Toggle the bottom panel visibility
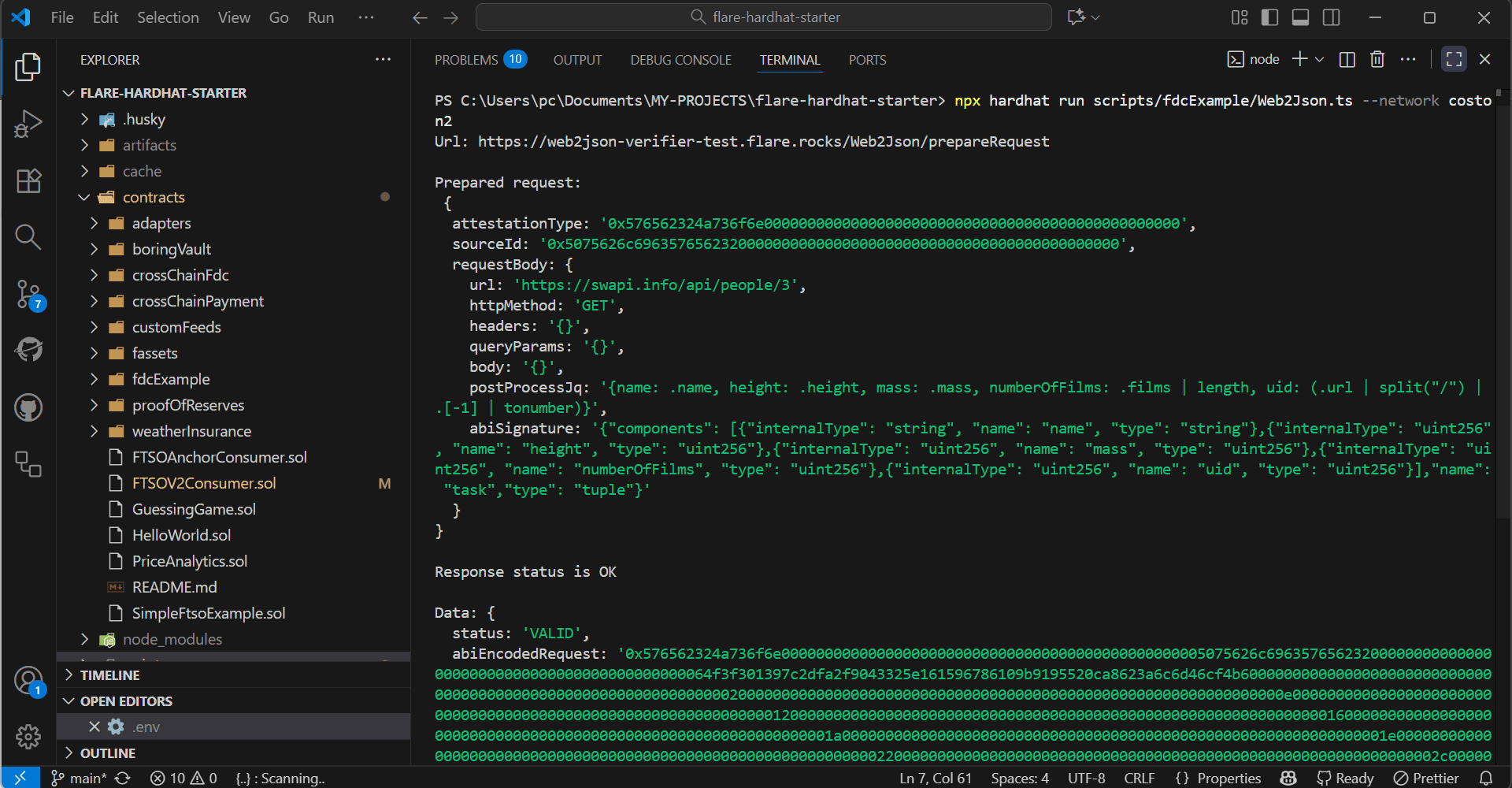This screenshot has width=1512, height=788. click(1300, 17)
